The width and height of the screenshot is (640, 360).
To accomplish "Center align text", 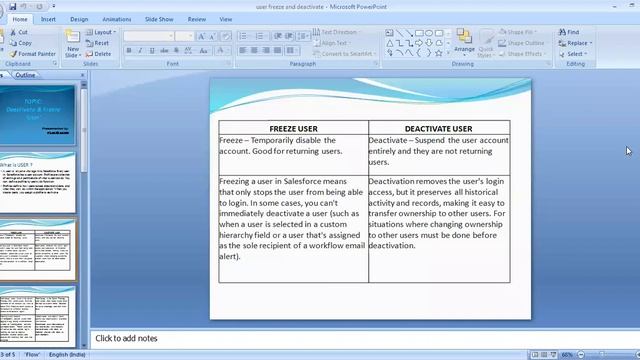I will coord(254,50).
